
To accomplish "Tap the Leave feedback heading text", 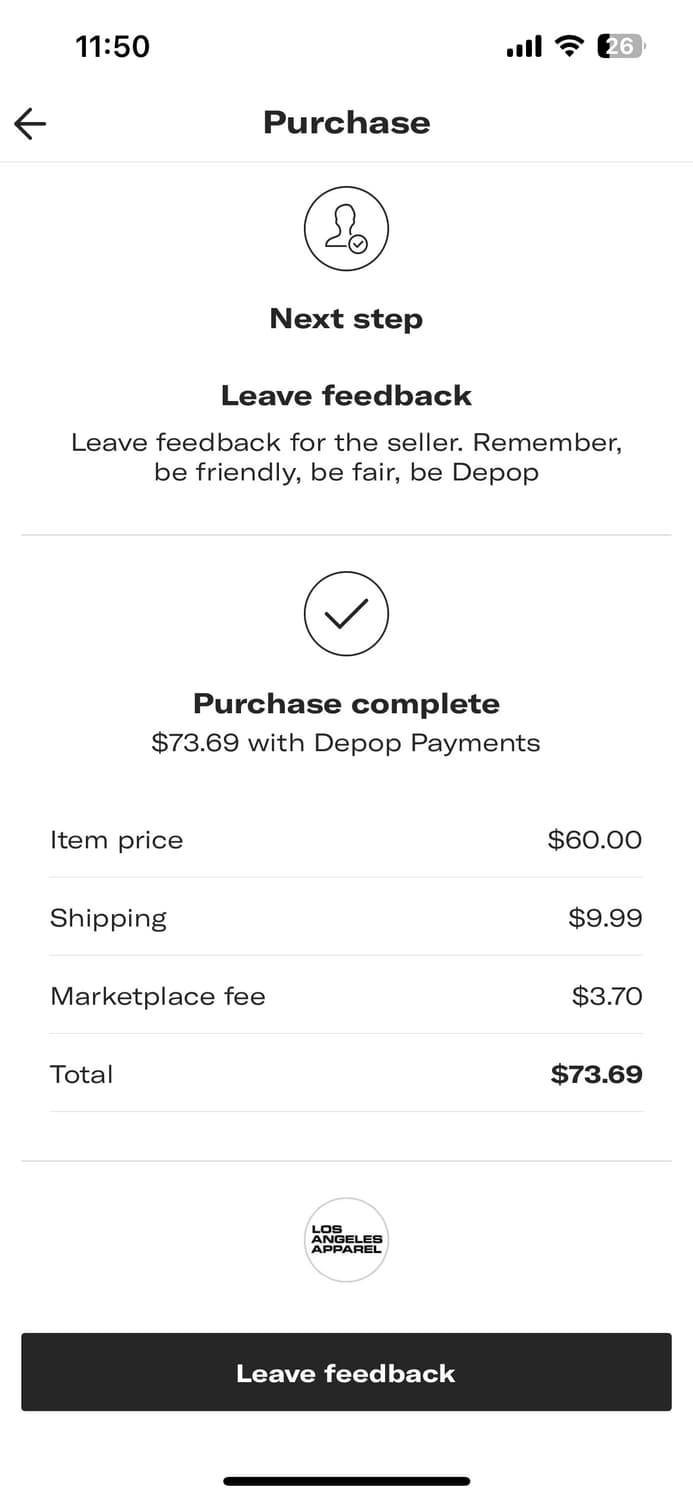I will (346, 396).
